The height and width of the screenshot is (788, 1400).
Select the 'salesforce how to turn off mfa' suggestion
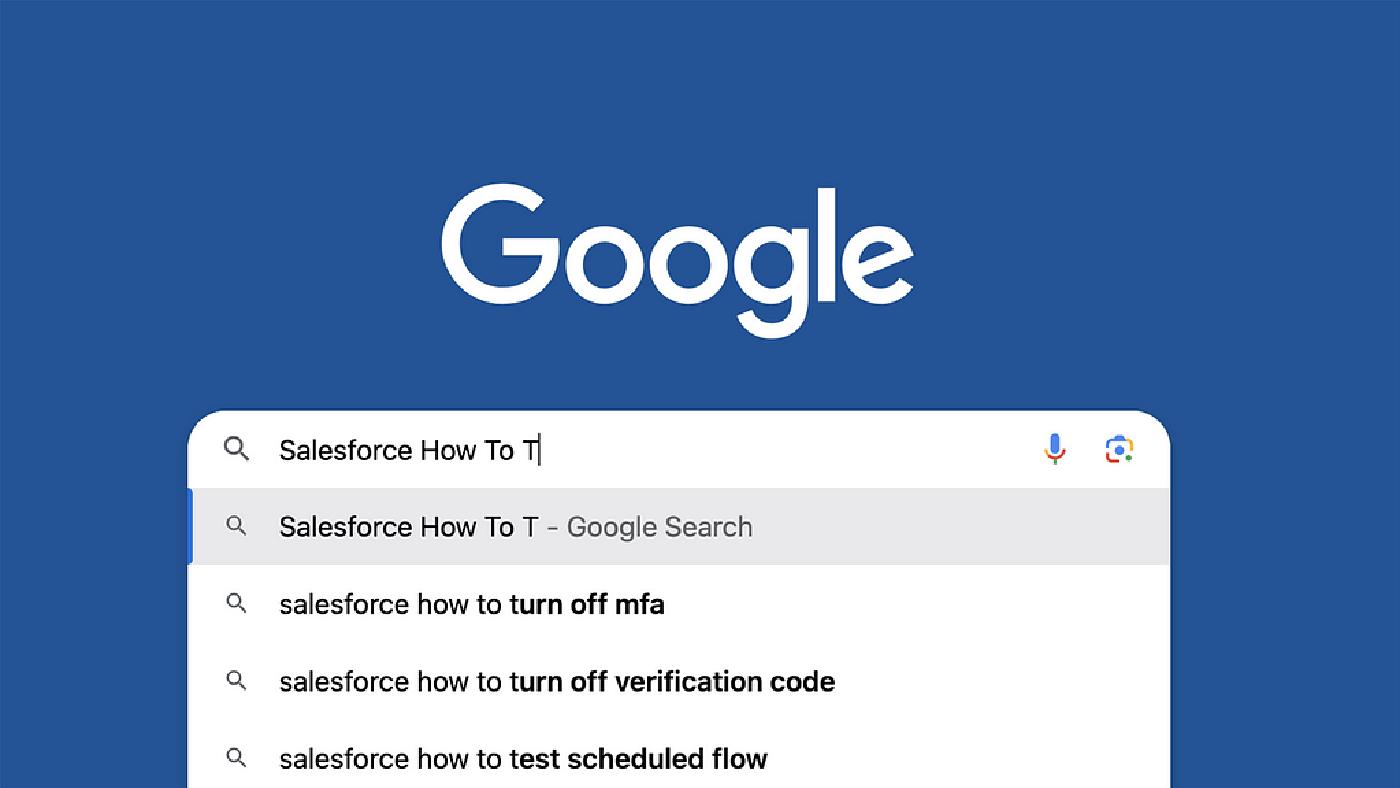click(x=470, y=604)
